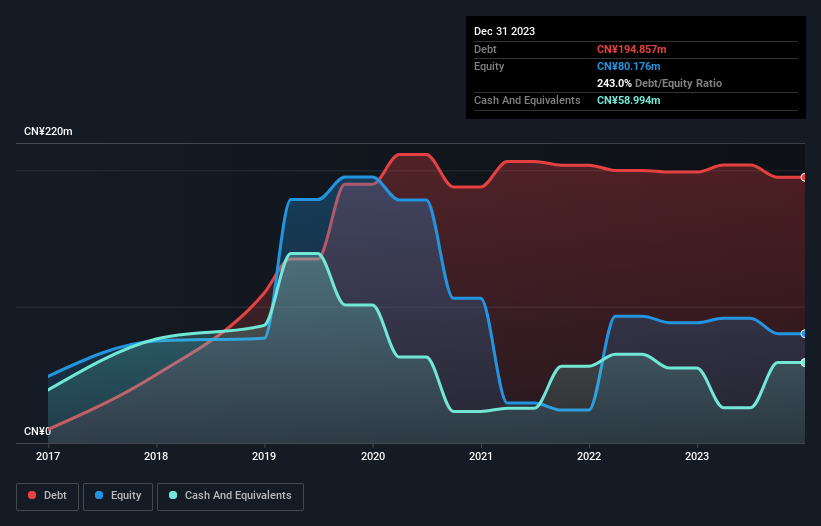Click the 243.0% Debt/Equity Ratio text
This screenshot has width=821, height=526.
(x=659, y=83)
